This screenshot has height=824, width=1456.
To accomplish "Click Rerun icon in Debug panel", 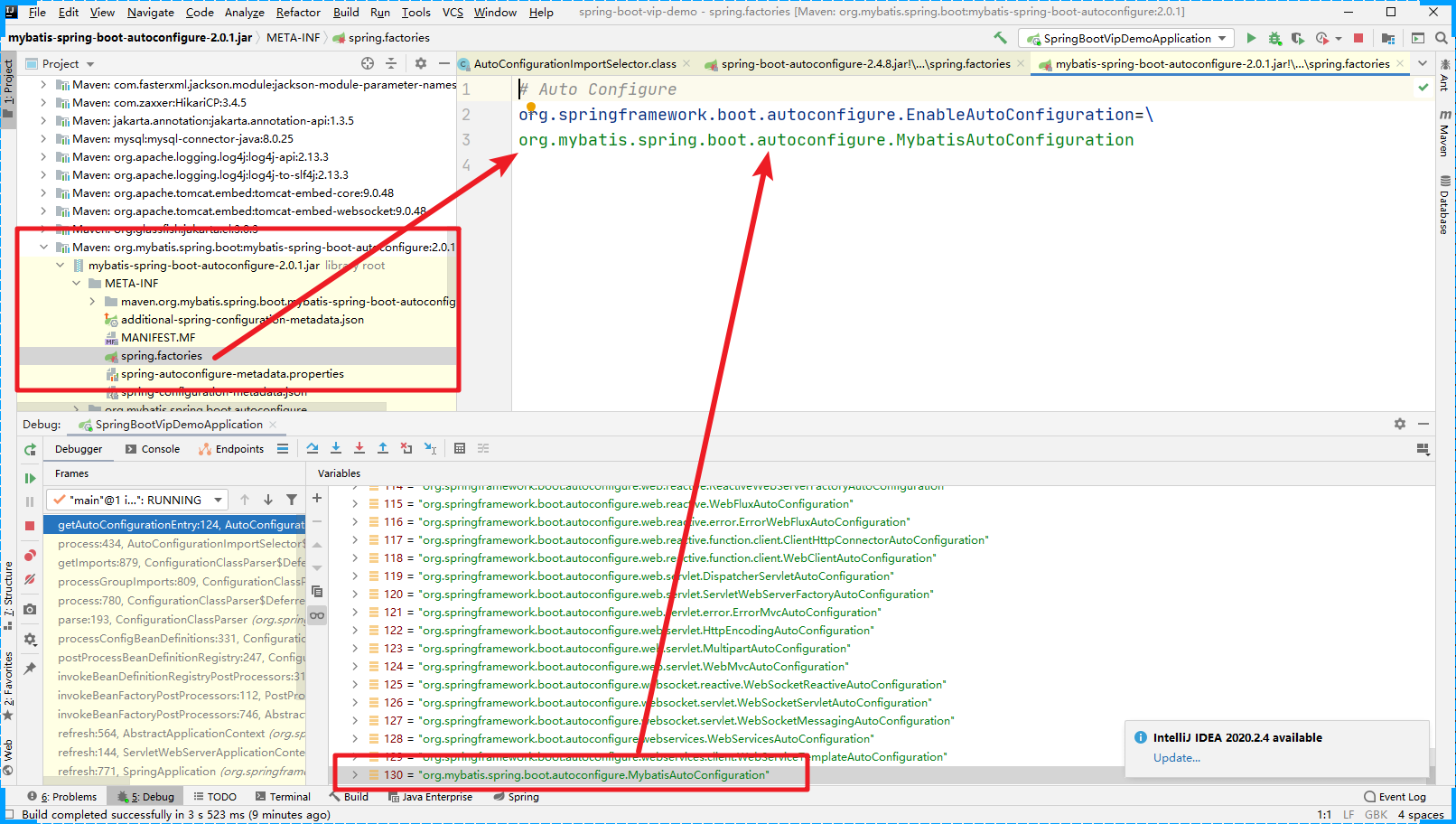I will (30, 449).
